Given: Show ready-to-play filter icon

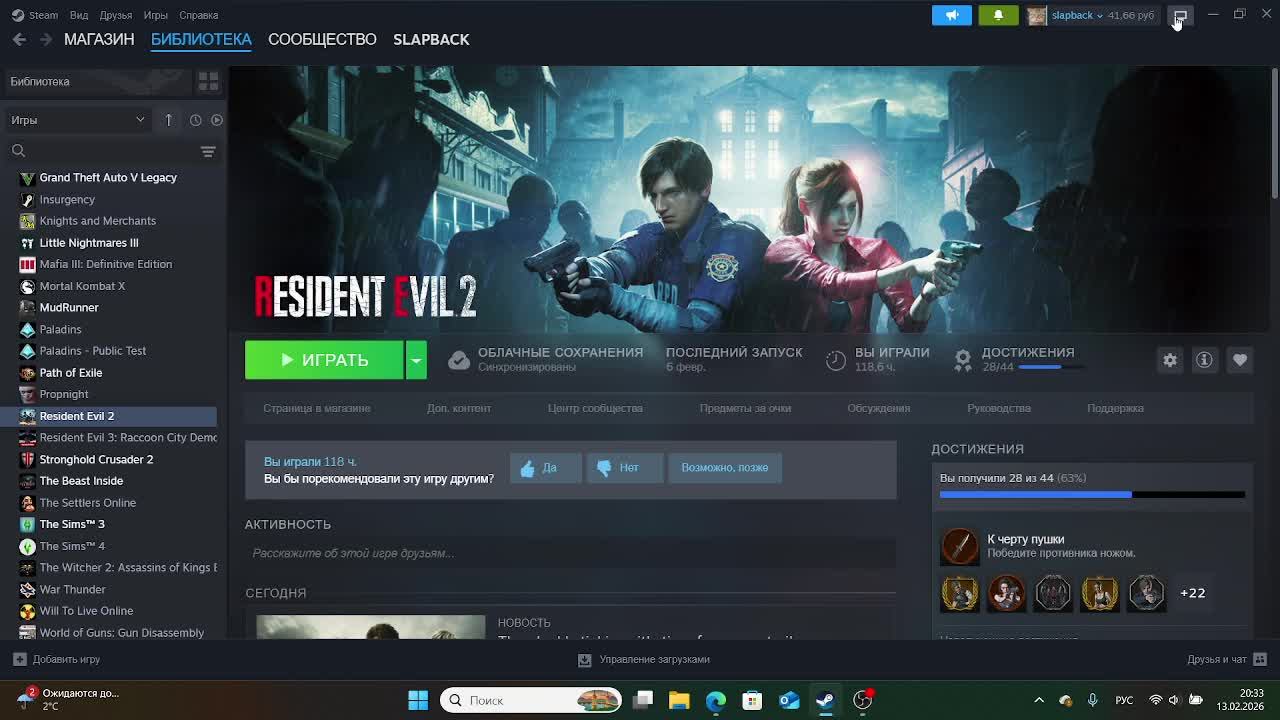Looking at the screenshot, I should point(216,120).
